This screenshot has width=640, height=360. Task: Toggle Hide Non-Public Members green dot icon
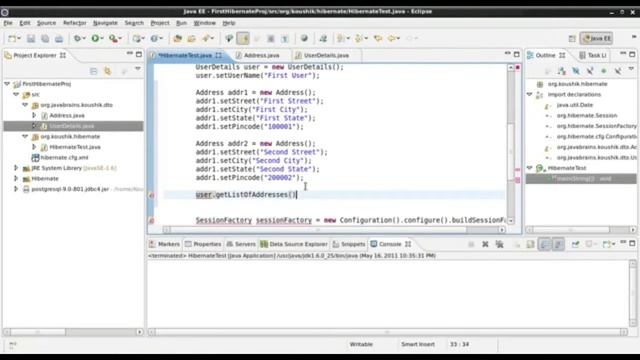pyautogui.click(x=604, y=71)
